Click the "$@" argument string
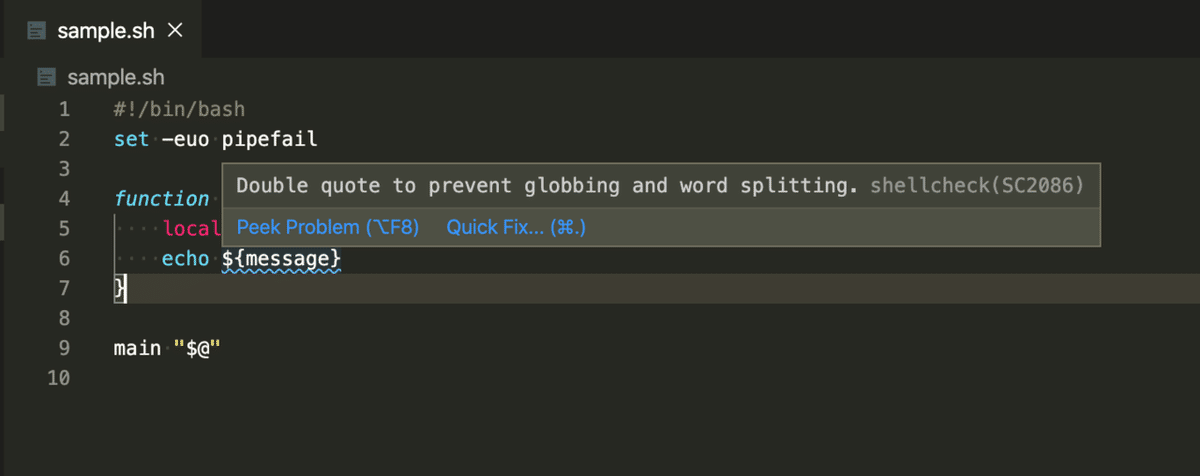Screen dimensions: 1200x476 pyautogui.click(x=197, y=348)
